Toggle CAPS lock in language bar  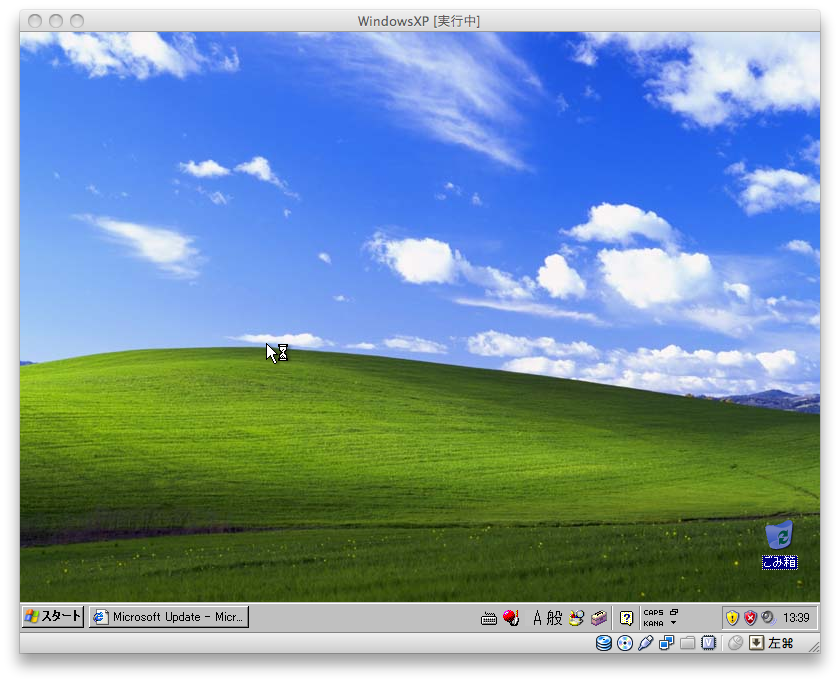pos(653,612)
